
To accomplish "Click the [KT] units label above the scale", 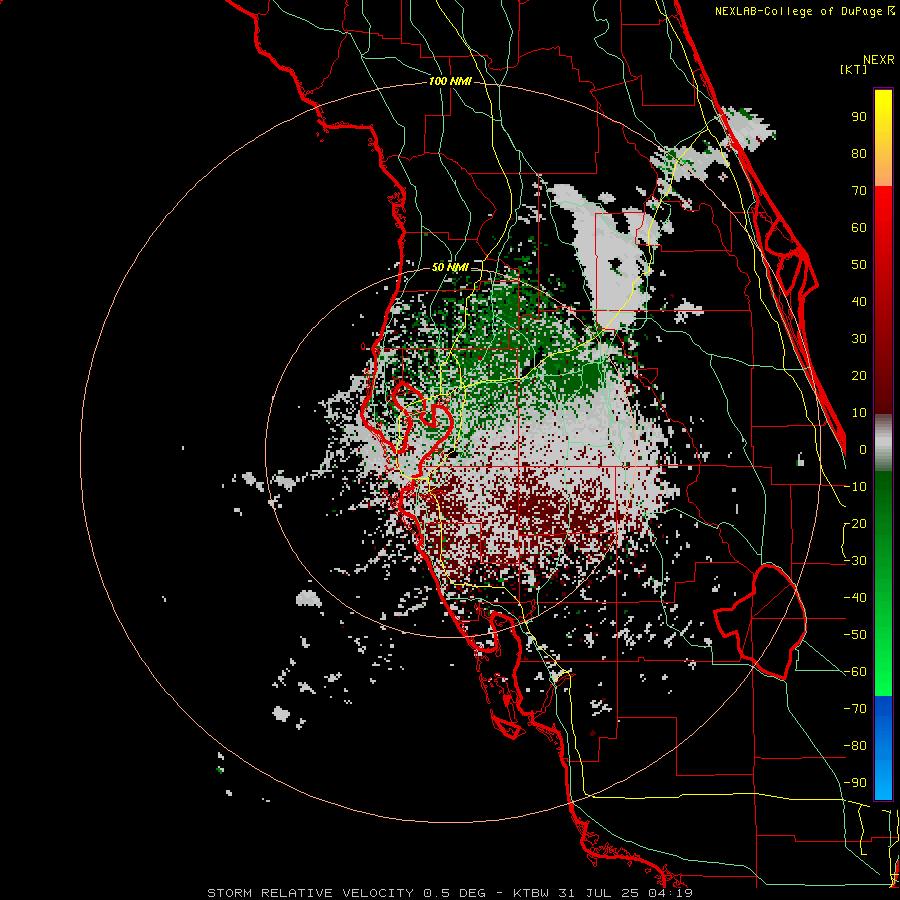I will coord(854,69).
